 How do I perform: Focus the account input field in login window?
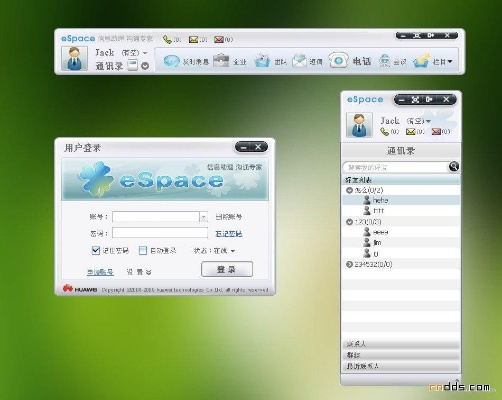pos(156,217)
